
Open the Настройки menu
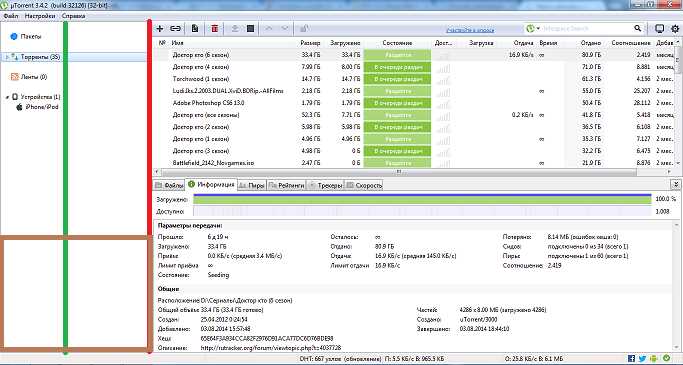tap(40, 16)
